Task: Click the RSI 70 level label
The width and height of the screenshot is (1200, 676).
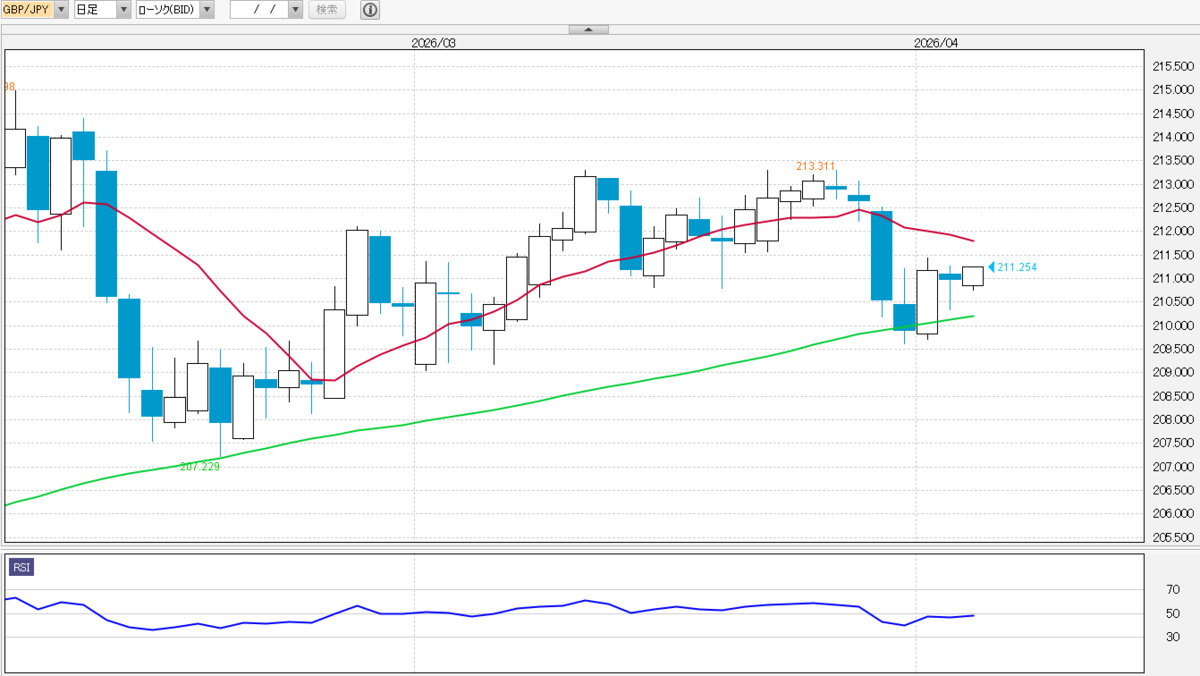Action: (1172, 589)
